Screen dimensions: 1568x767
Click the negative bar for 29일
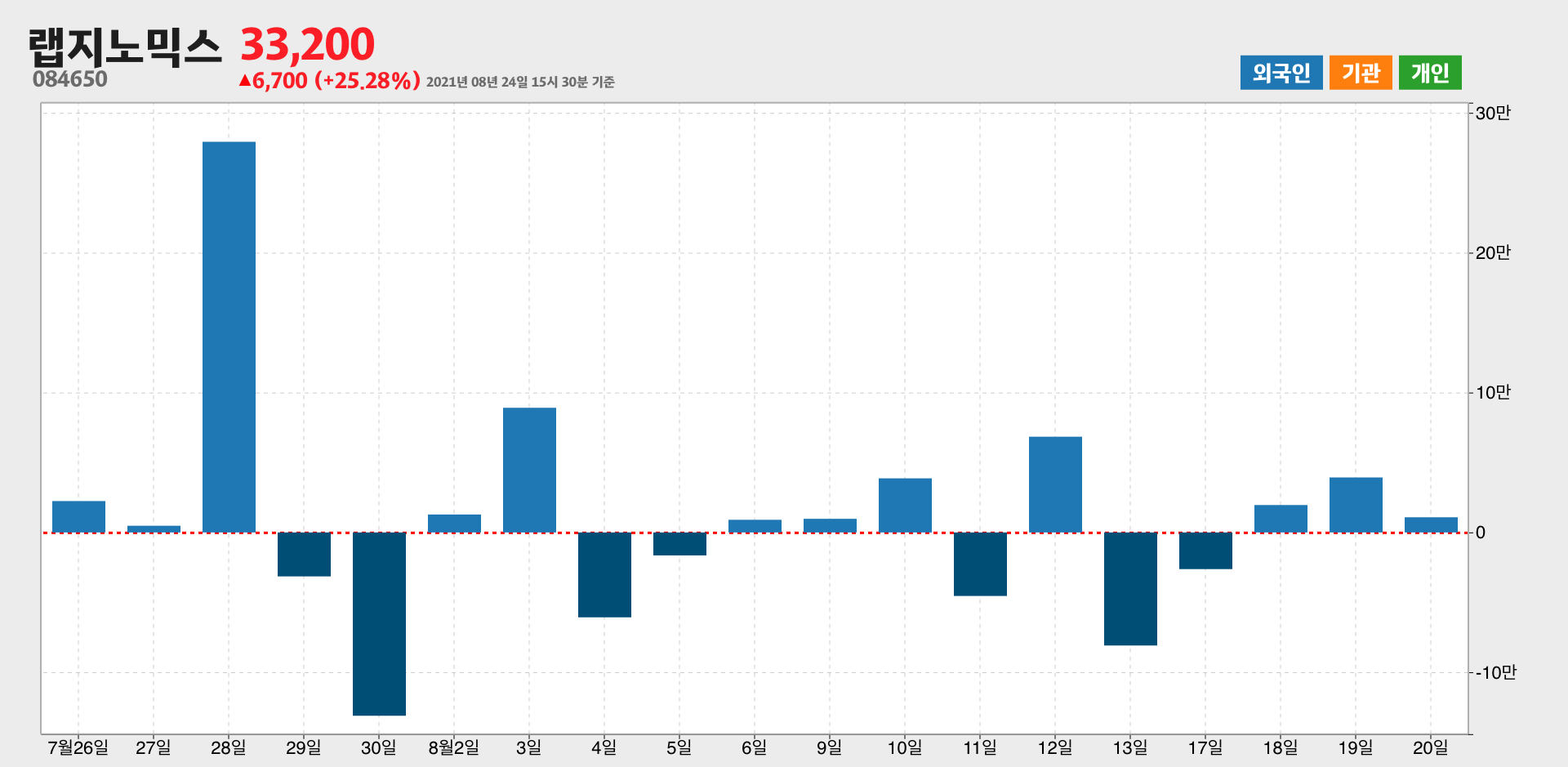tap(304, 555)
